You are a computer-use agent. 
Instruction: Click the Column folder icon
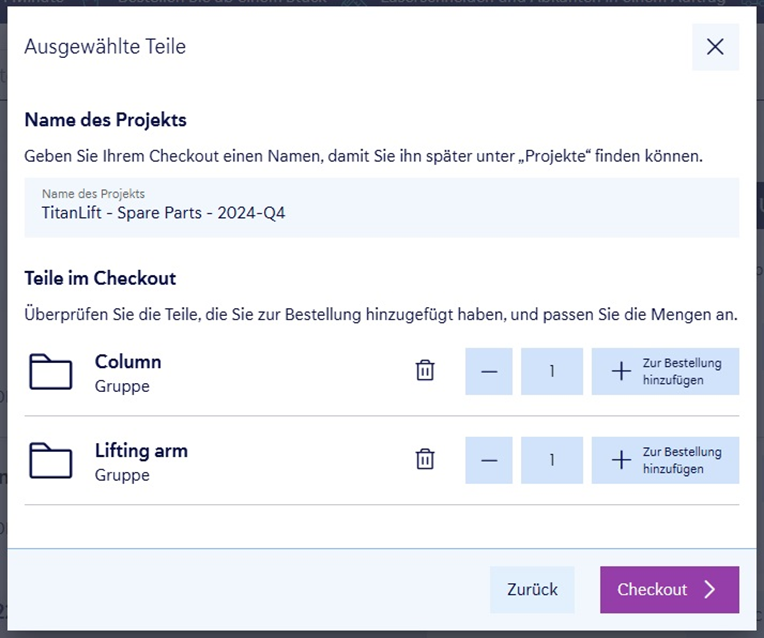point(51,371)
